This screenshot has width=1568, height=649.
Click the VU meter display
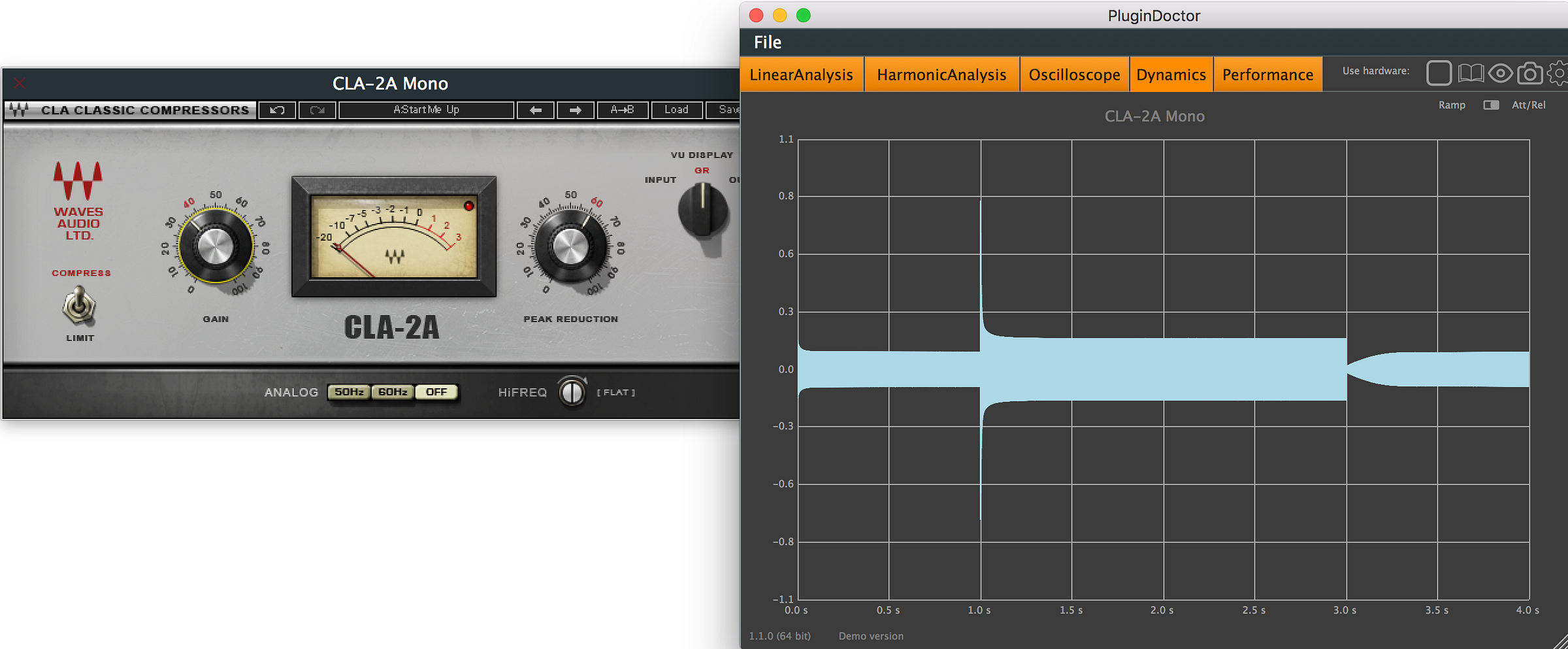[x=394, y=237]
